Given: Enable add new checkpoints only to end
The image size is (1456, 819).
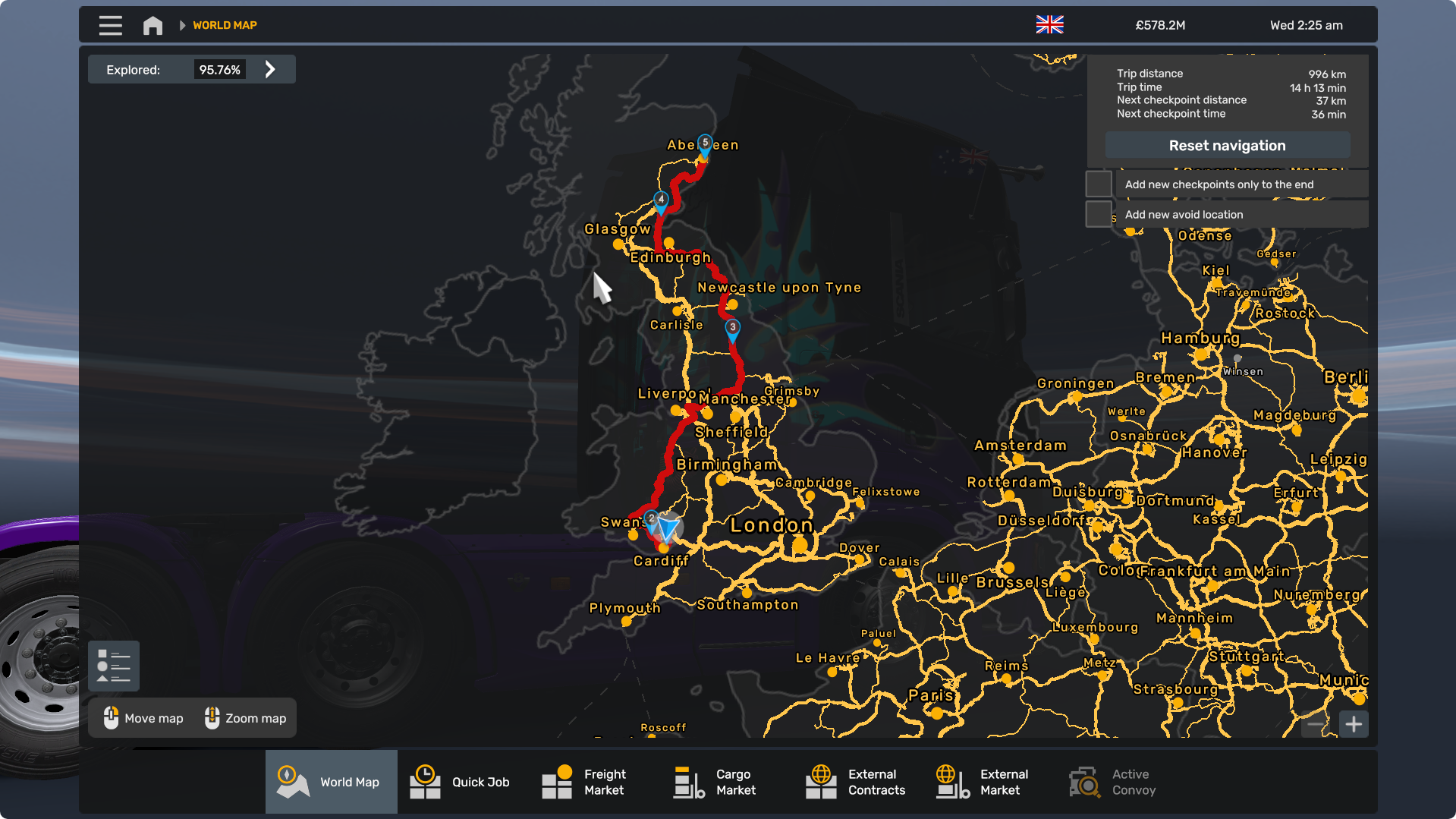Looking at the screenshot, I should click(x=1099, y=184).
